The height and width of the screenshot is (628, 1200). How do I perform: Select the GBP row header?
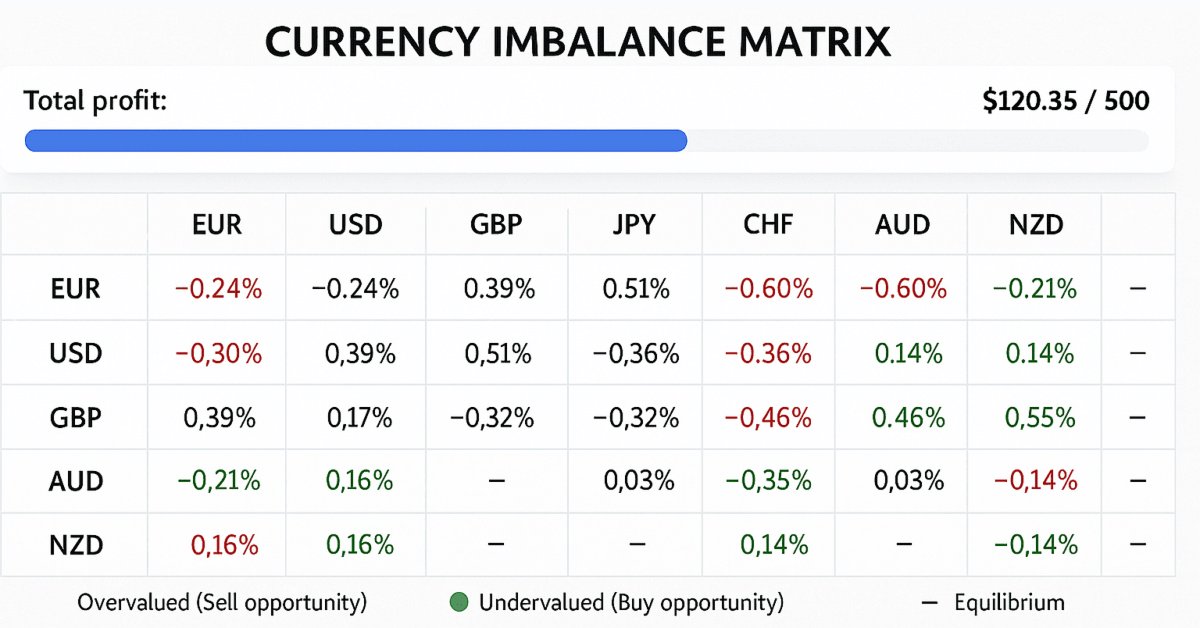pos(76,417)
